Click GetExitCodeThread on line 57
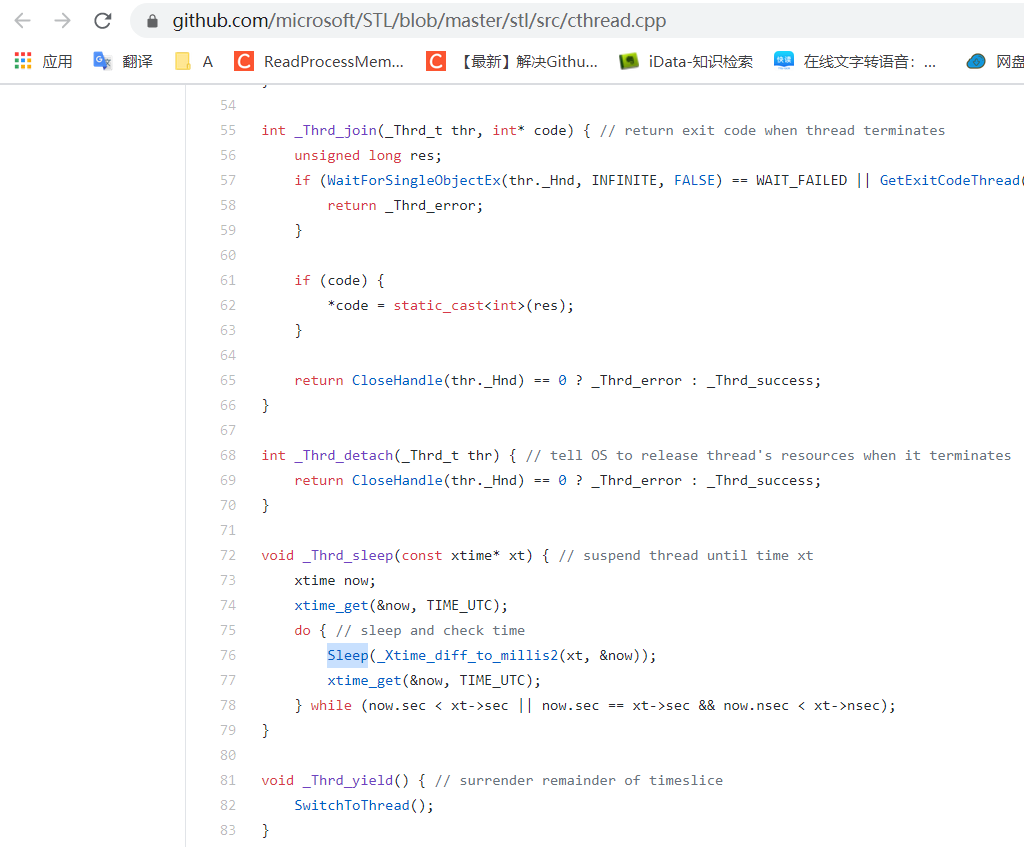1024x847 pixels. (950, 180)
